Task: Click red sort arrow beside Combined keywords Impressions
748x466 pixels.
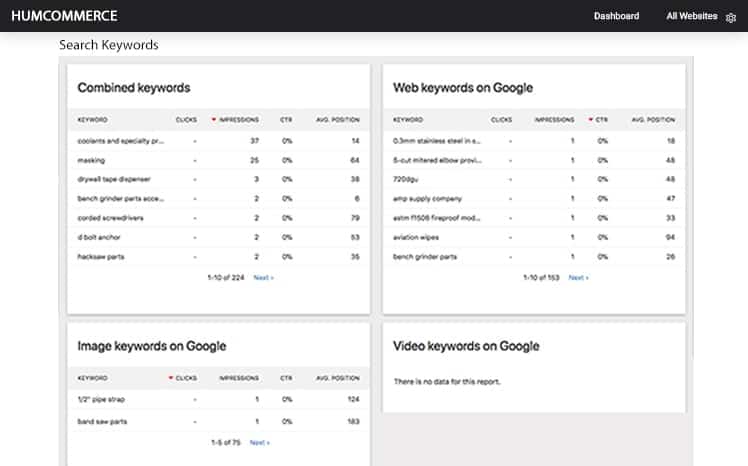Action: [x=213, y=120]
